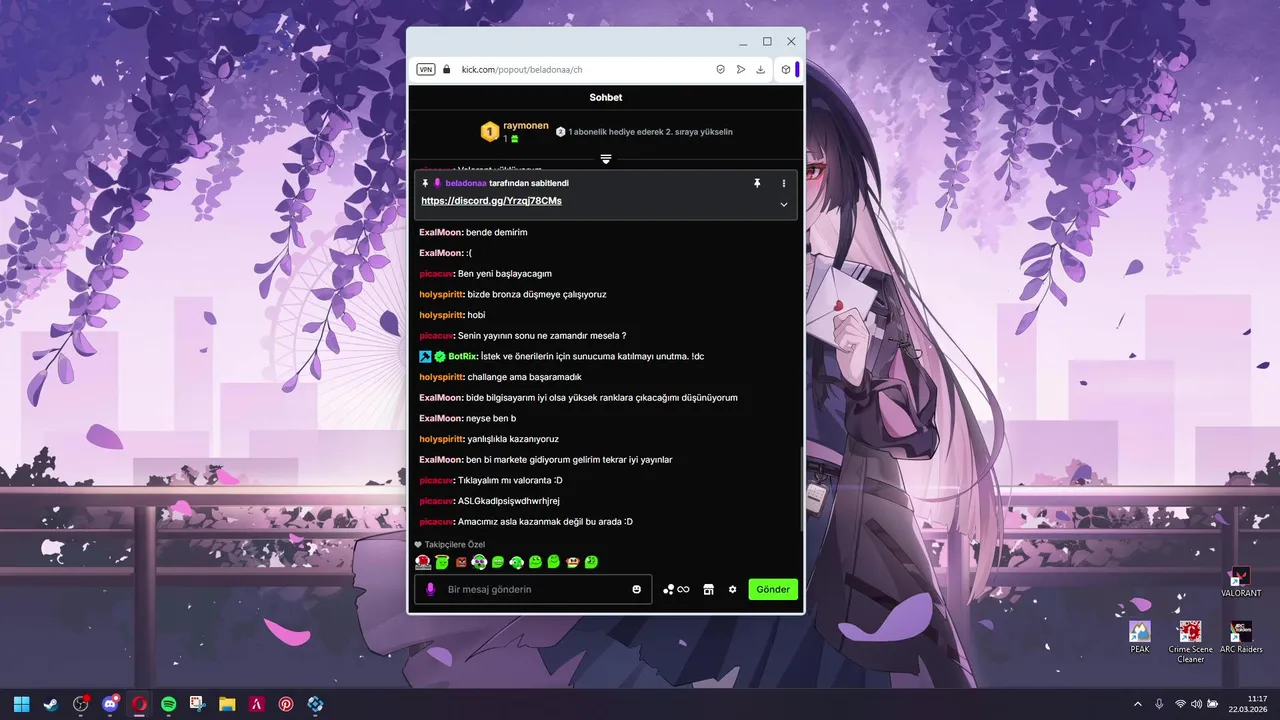This screenshot has width=1280, height=720.
Task: Click the beladonaa name in pinned message
Action: click(466, 183)
